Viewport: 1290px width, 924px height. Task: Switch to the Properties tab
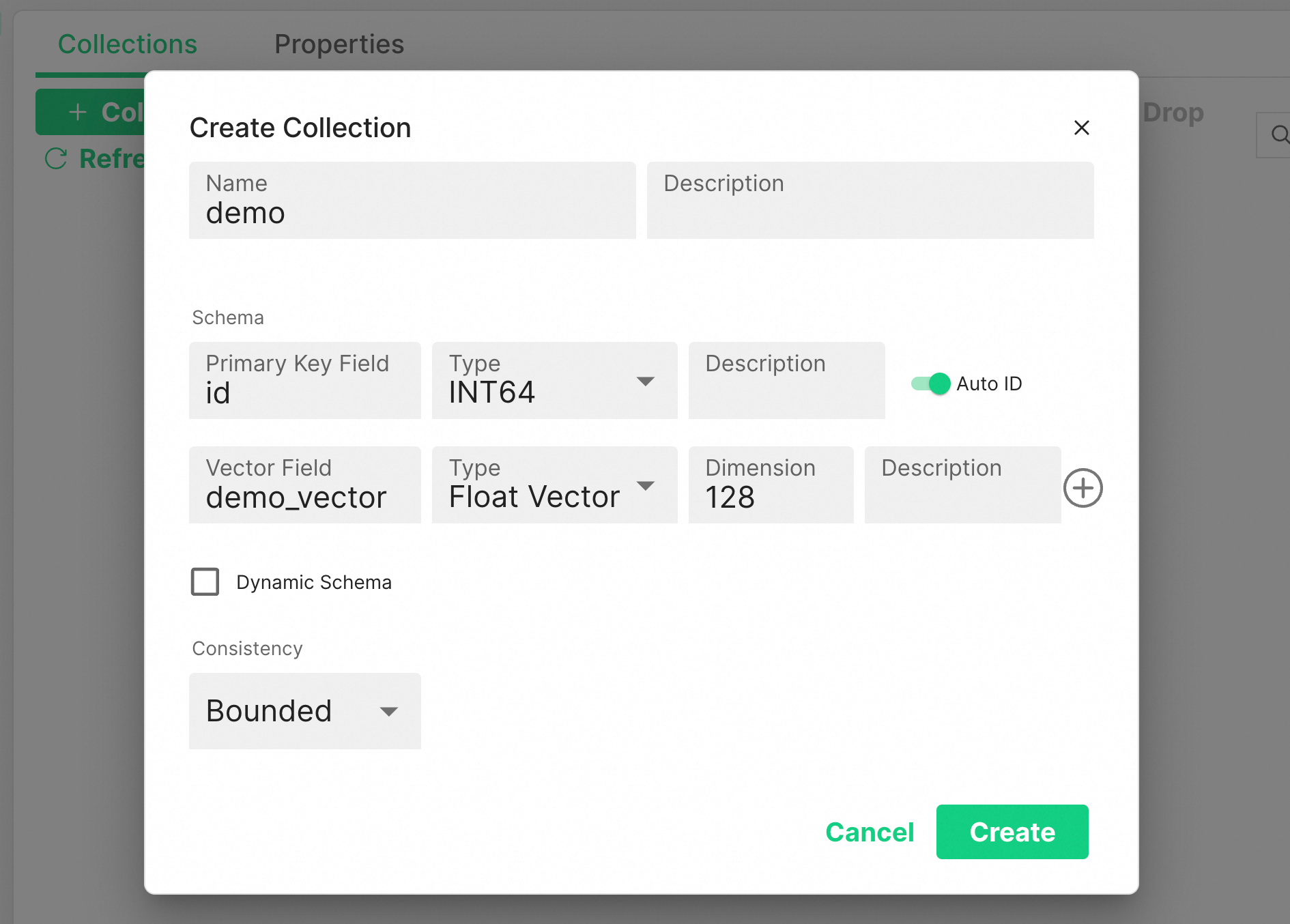[x=339, y=44]
